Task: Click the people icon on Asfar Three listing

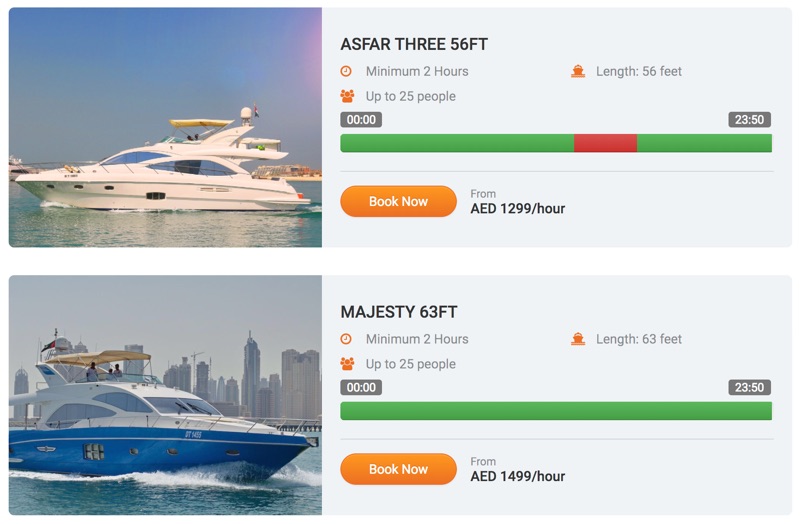Action: (347, 96)
